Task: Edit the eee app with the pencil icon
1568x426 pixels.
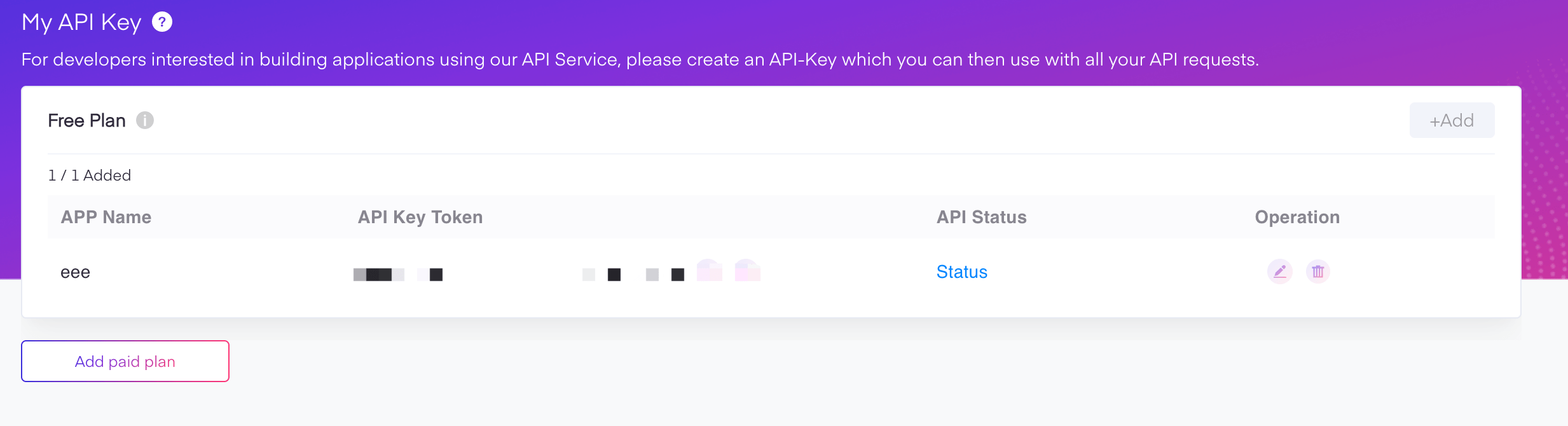Action: [x=1279, y=271]
